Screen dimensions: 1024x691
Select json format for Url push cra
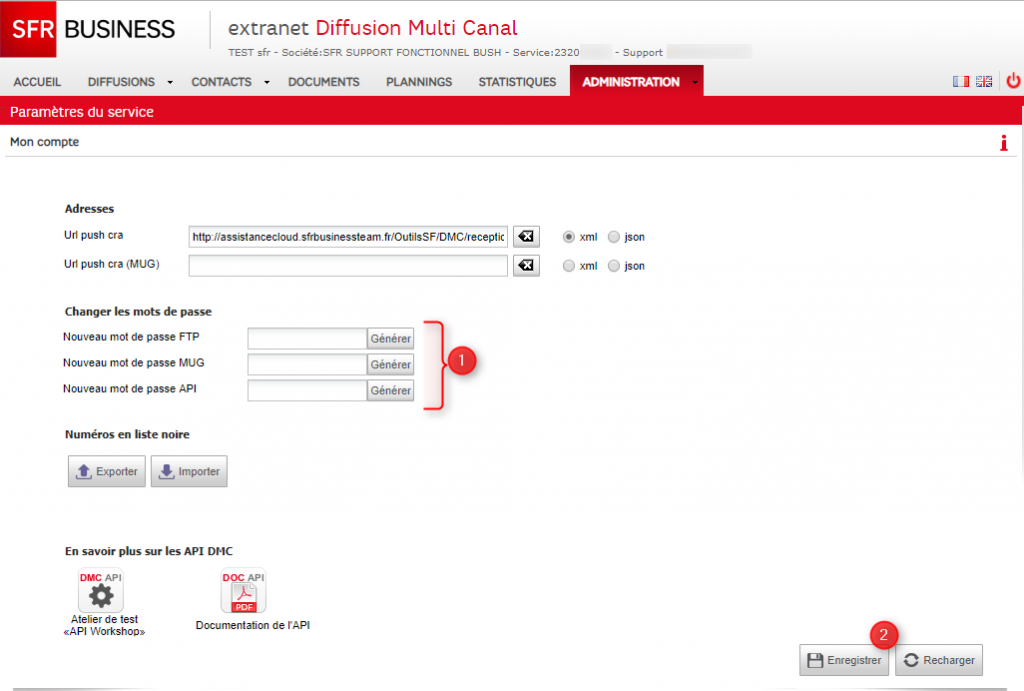point(614,237)
